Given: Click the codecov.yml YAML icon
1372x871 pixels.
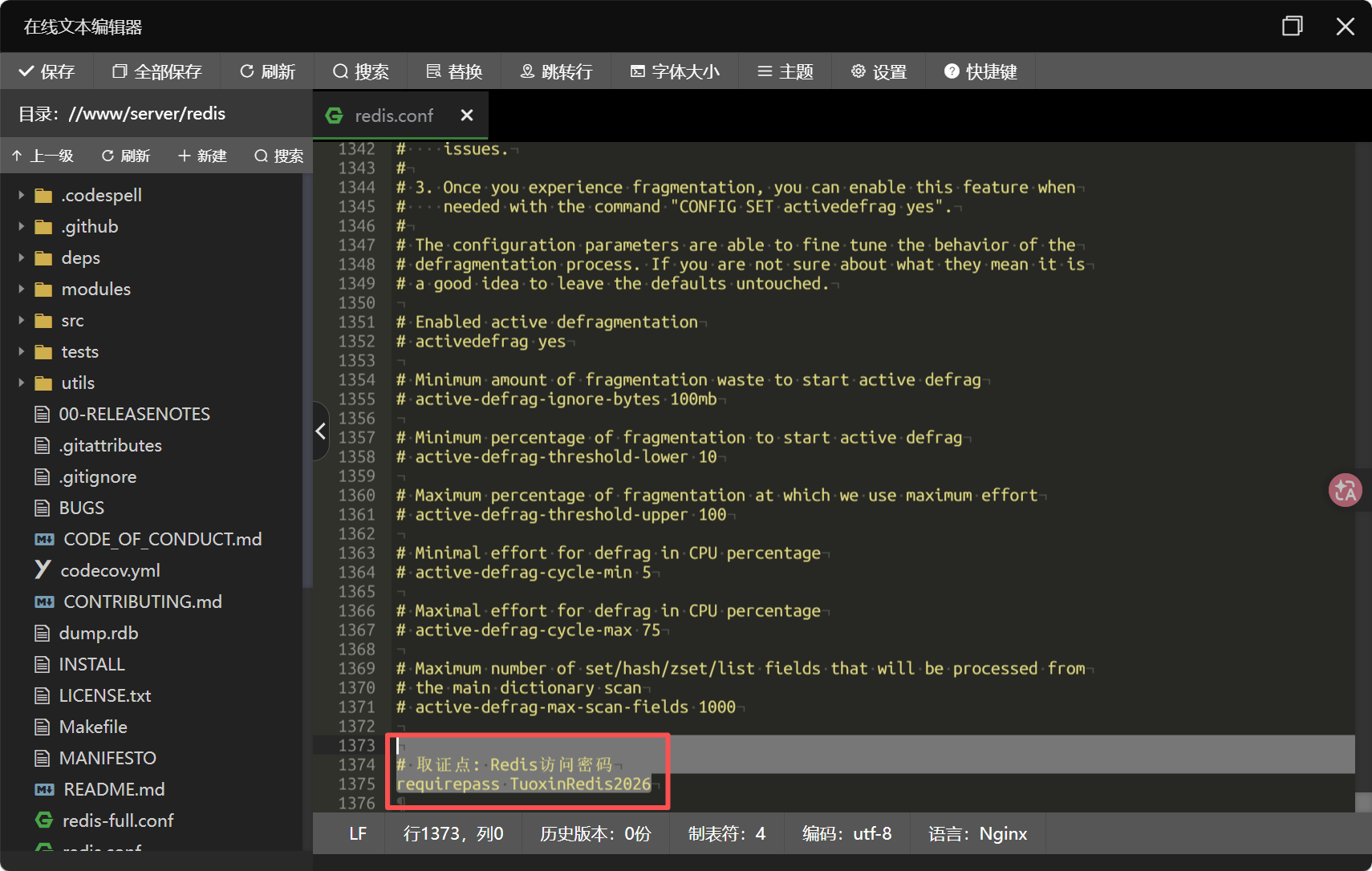Looking at the screenshot, I should click(x=43, y=569).
